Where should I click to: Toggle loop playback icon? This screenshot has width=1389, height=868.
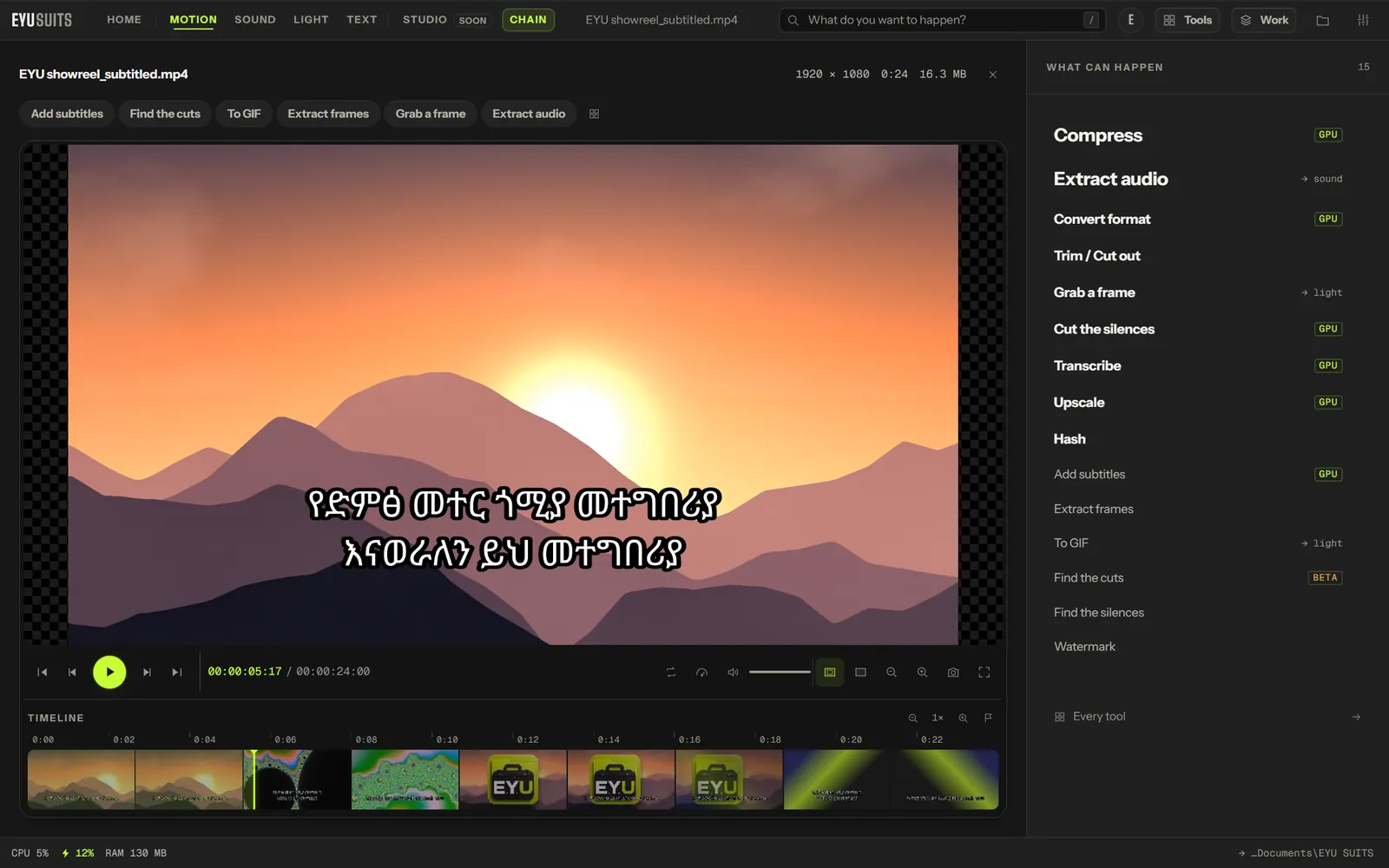(671, 672)
